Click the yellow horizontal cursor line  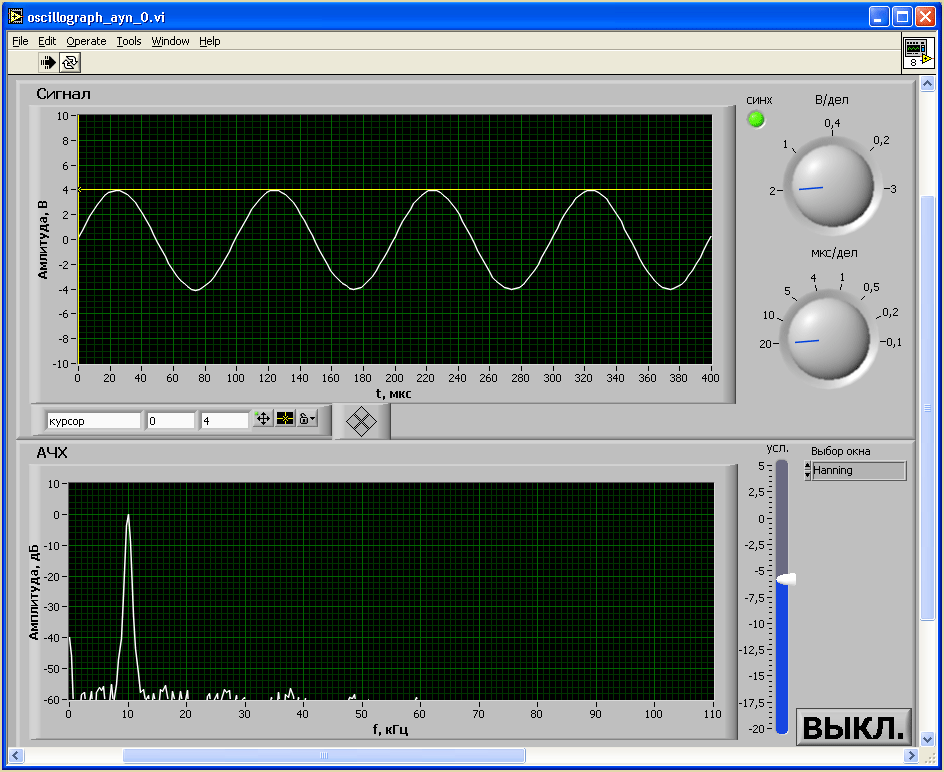(395, 189)
